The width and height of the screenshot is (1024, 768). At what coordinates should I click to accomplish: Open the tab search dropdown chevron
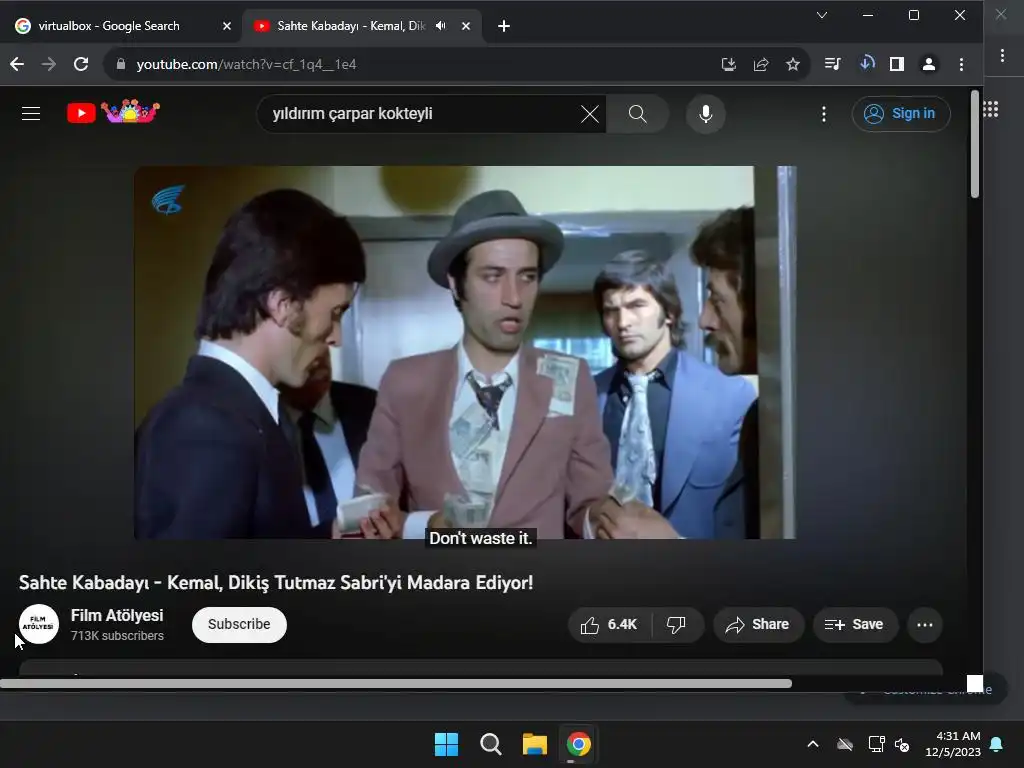822,15
